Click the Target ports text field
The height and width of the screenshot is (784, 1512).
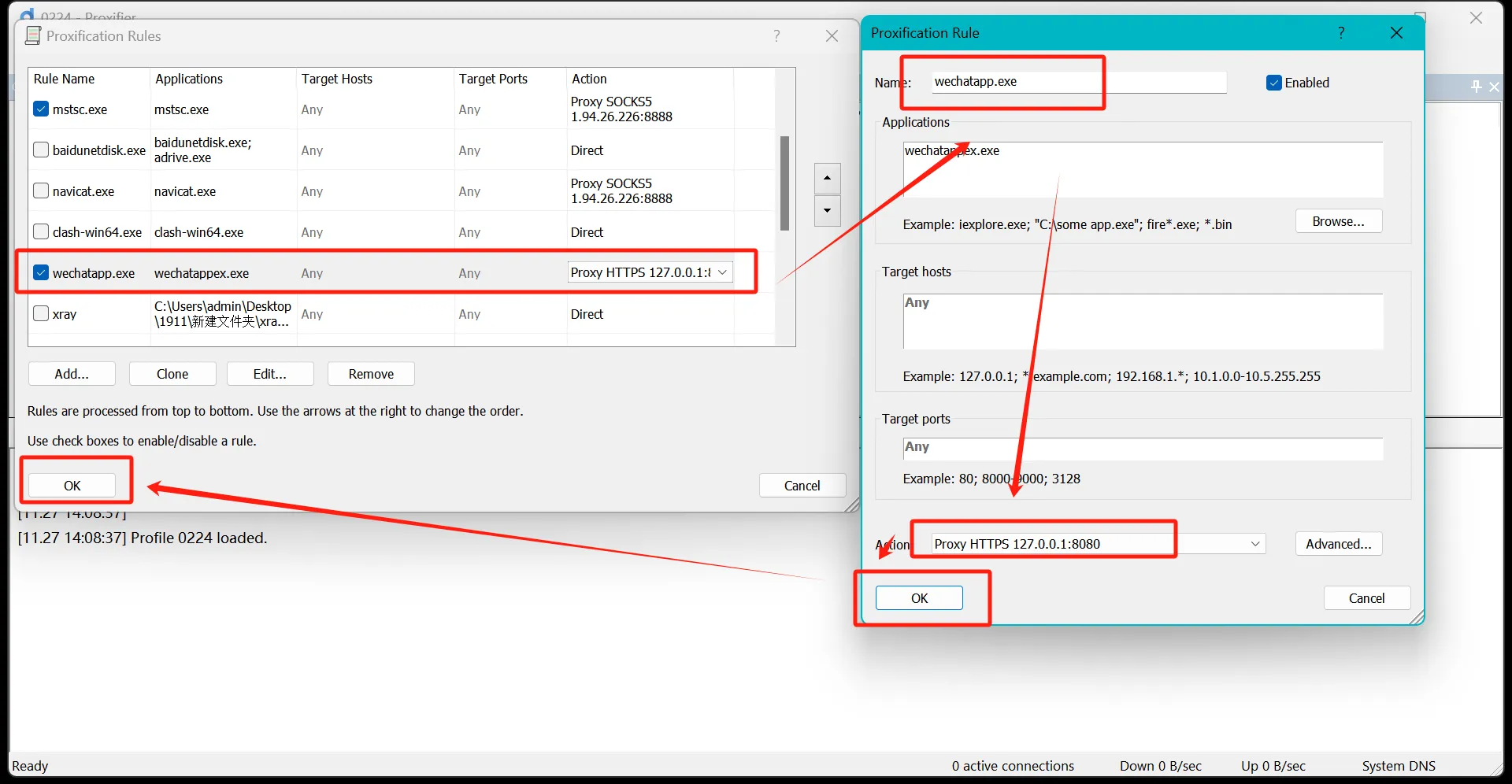pyautogui.click(x=1143, y=449)
